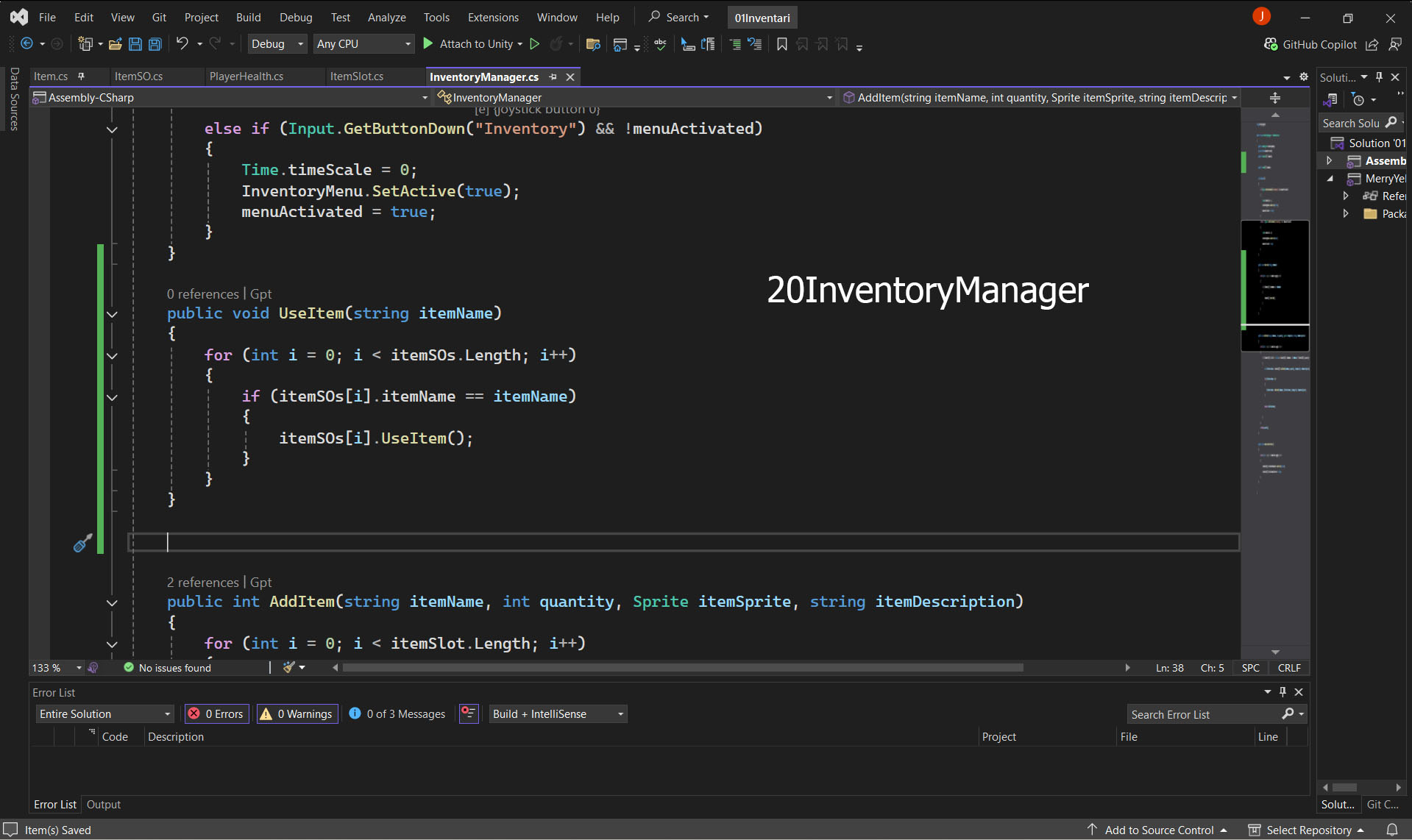
Task: Switch to the PlayerHealth.cs tab
Action: [x=246, y=76]
